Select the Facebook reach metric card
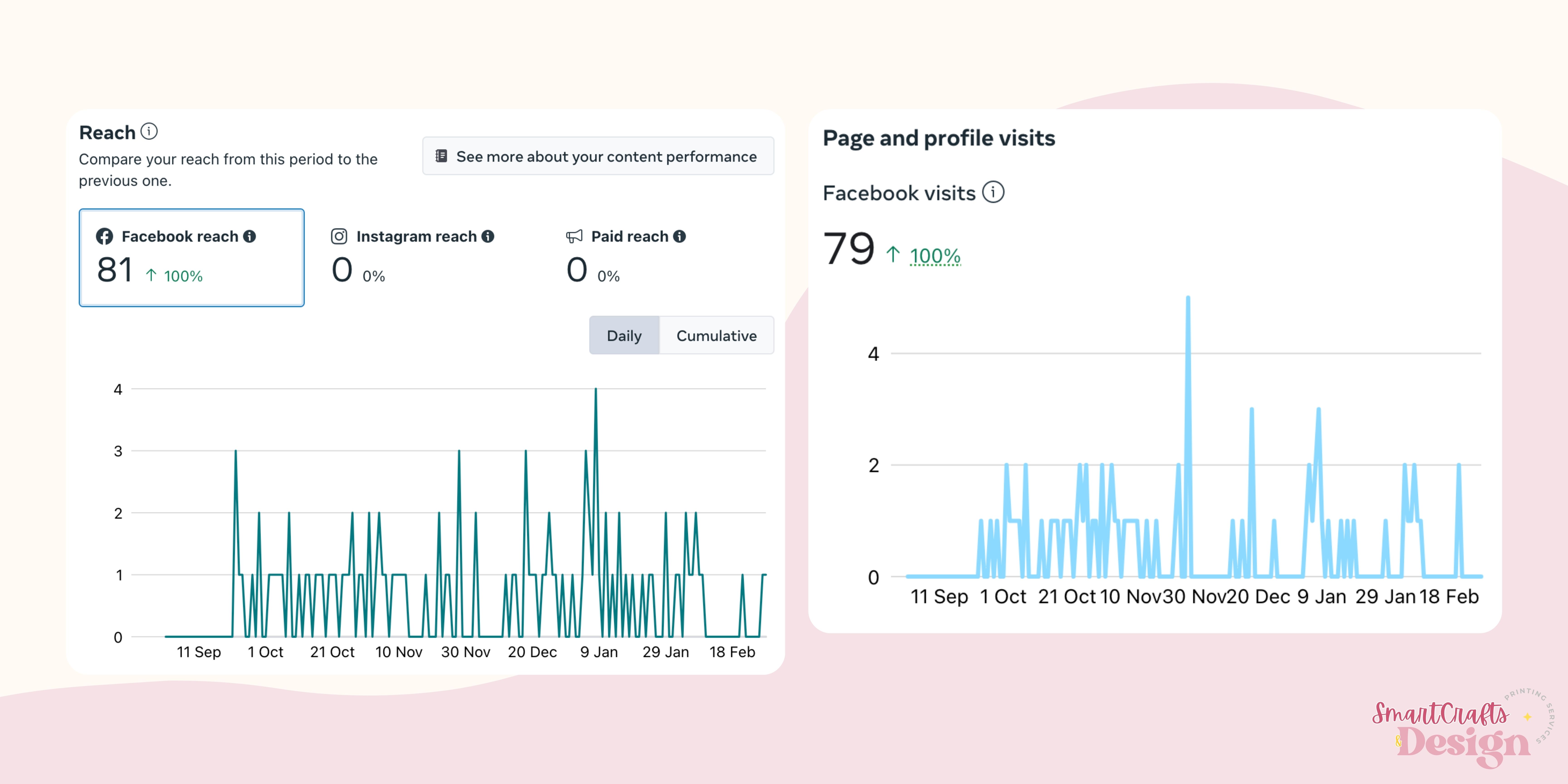Screen dimensions: 1568x784 192,257
